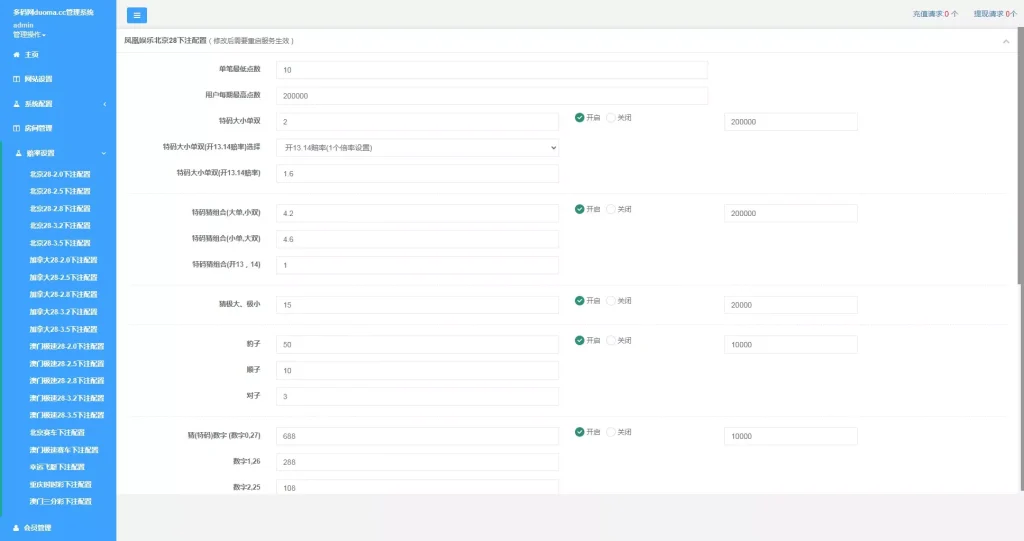Viewport: 1024px width, 541px height.
Task: Open the 管理操作 admin dropdown
Action: 30,35
